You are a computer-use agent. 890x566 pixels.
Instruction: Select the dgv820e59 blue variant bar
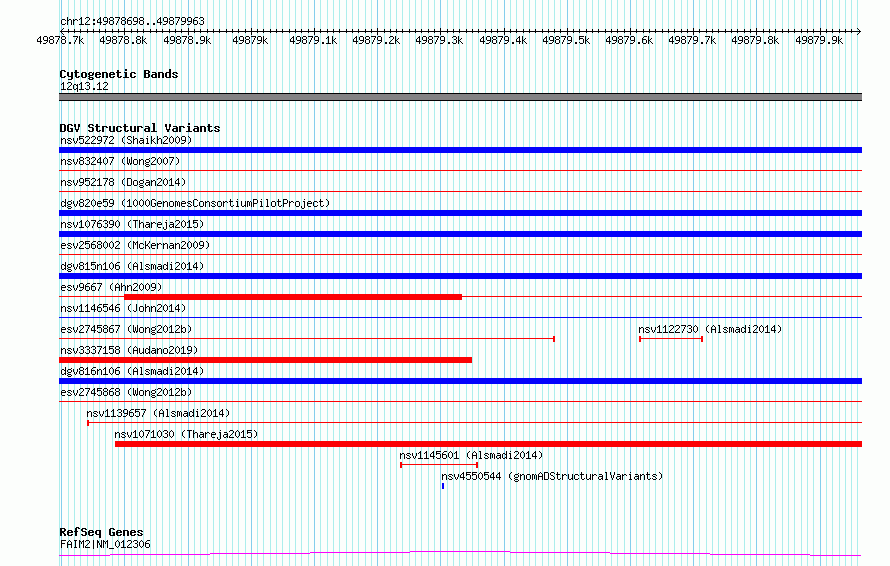(x=460, y=213)
